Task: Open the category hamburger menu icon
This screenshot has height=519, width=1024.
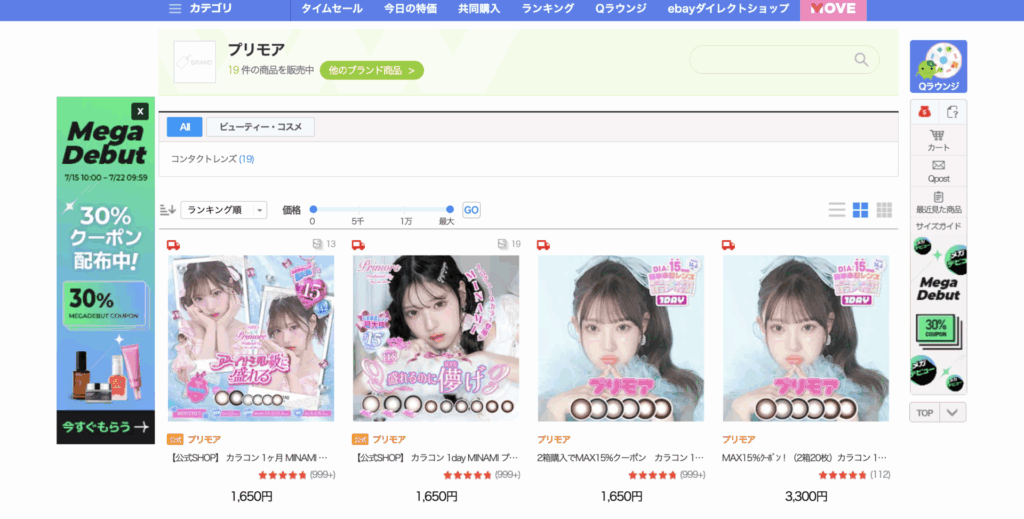Action: (x=174, y=8)
